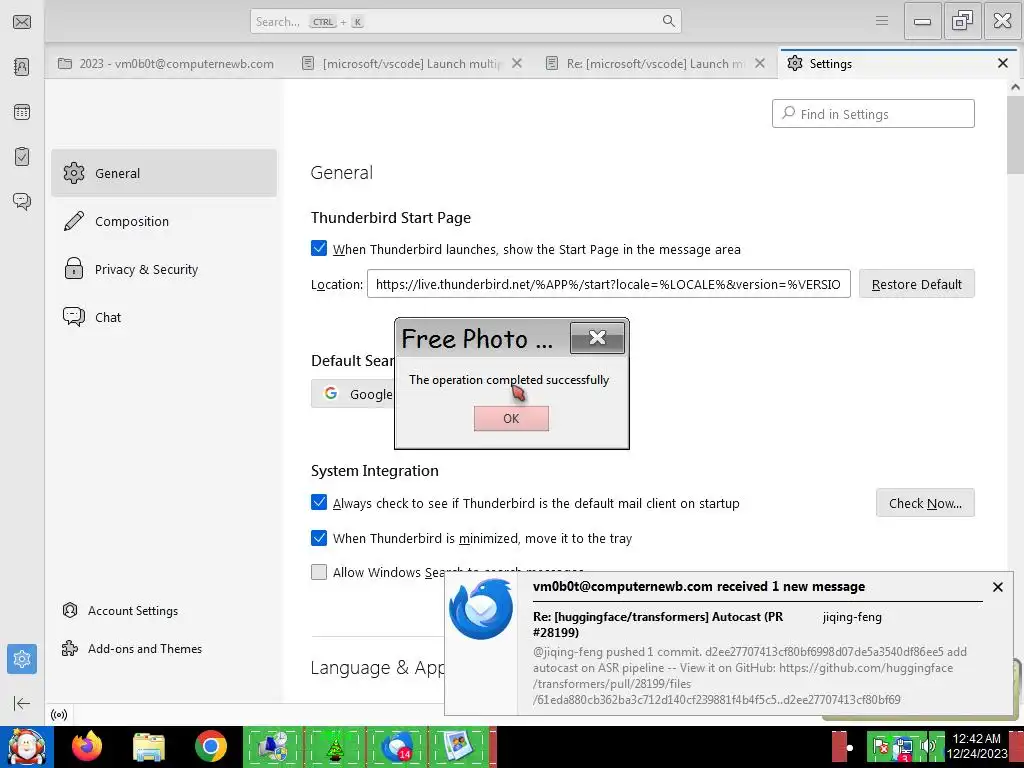Click the volume tray icon
This screenshot has height=768, width=1024.
point(927,745)
